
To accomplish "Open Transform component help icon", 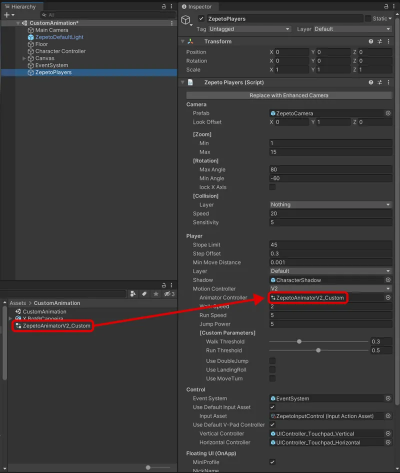I will coord(371,41).
